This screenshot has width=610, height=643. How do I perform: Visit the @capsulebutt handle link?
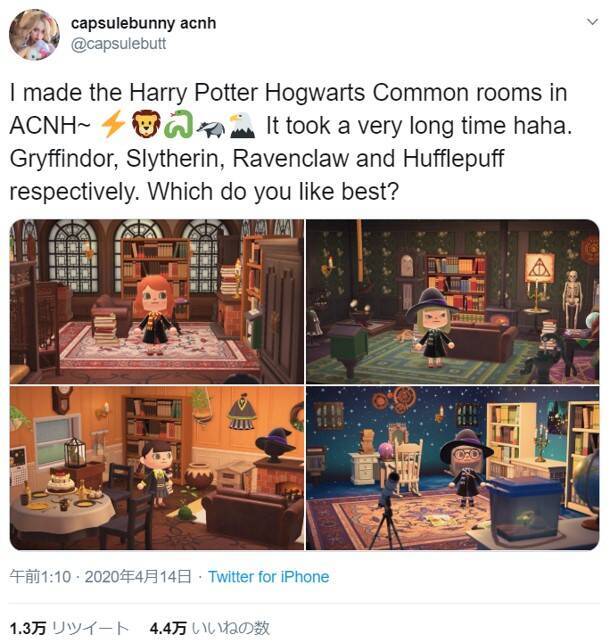pos(118,44)
